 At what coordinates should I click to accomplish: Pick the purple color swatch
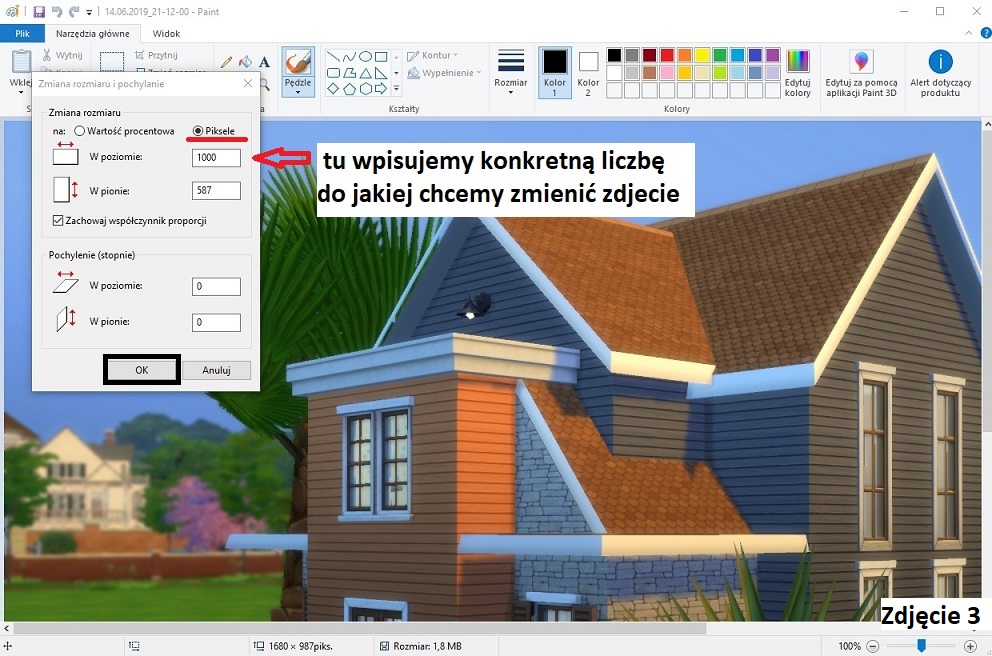coord(773,55)
